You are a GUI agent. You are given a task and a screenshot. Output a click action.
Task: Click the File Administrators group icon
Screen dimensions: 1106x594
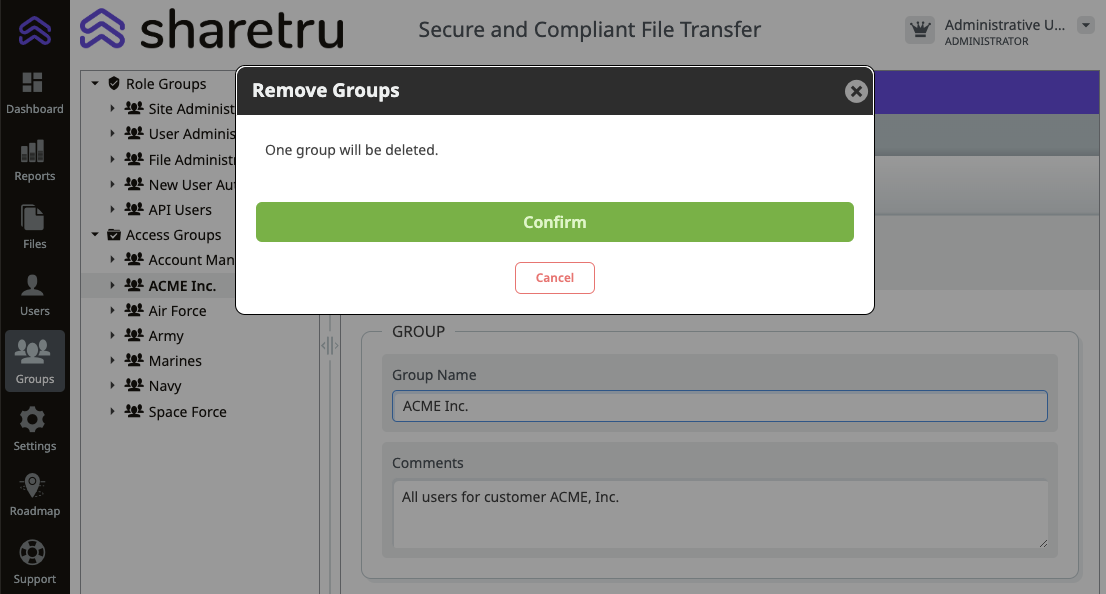pos(134,159)
